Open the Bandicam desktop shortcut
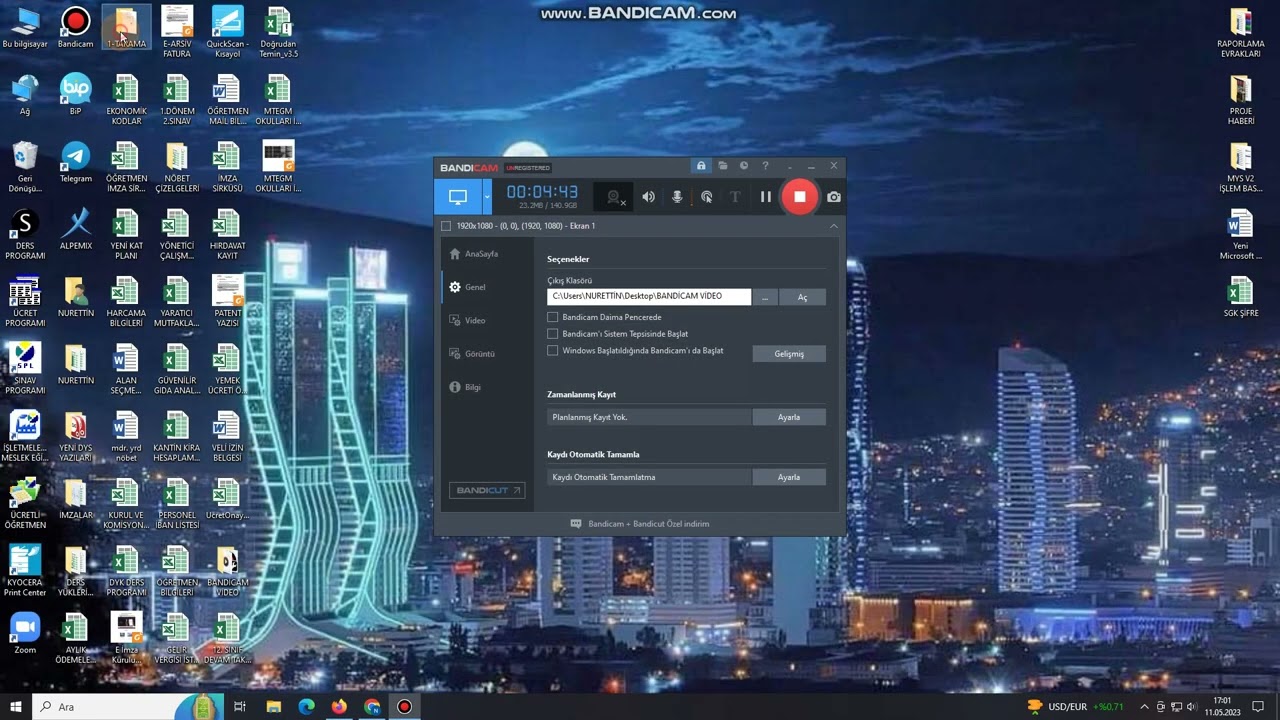1280x720 pixels. pos(75,29)
